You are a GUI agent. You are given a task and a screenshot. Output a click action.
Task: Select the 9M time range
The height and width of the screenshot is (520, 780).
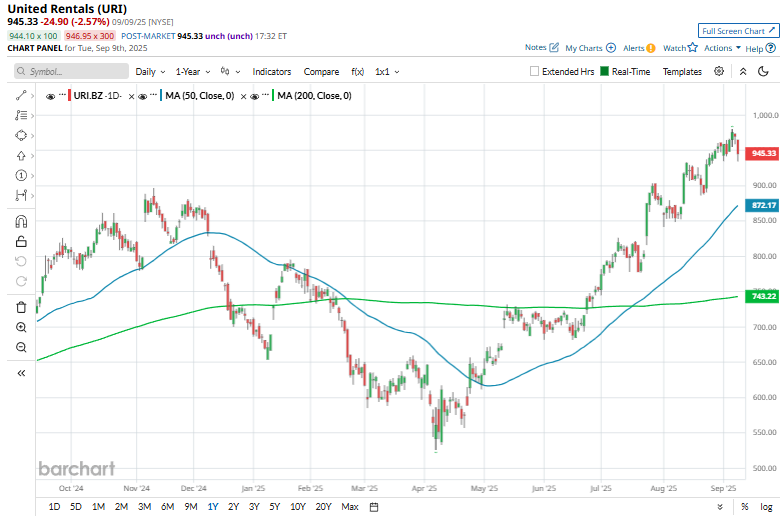coord(191,507)
